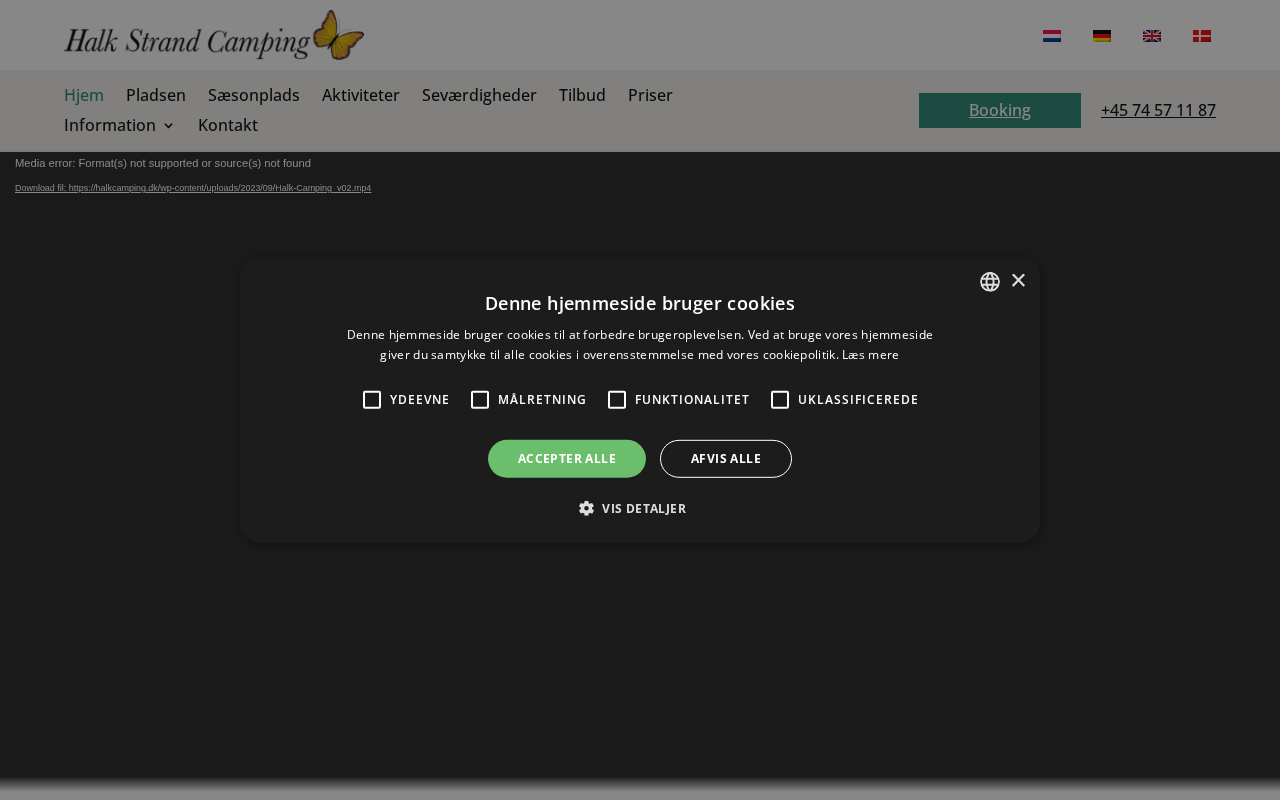Click the Halk Strand Camping butterfly logo

tap(214, 36)
